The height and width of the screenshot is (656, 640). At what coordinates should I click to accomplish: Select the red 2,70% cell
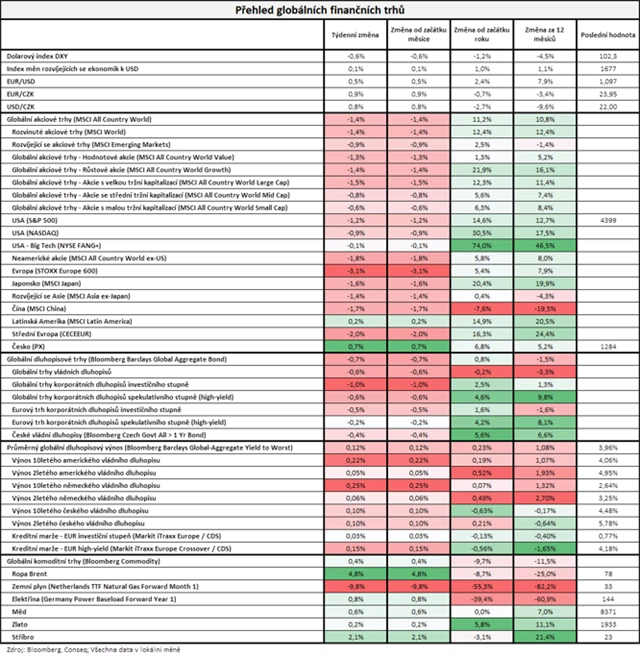pyautogui.click(x=545, y=497)
